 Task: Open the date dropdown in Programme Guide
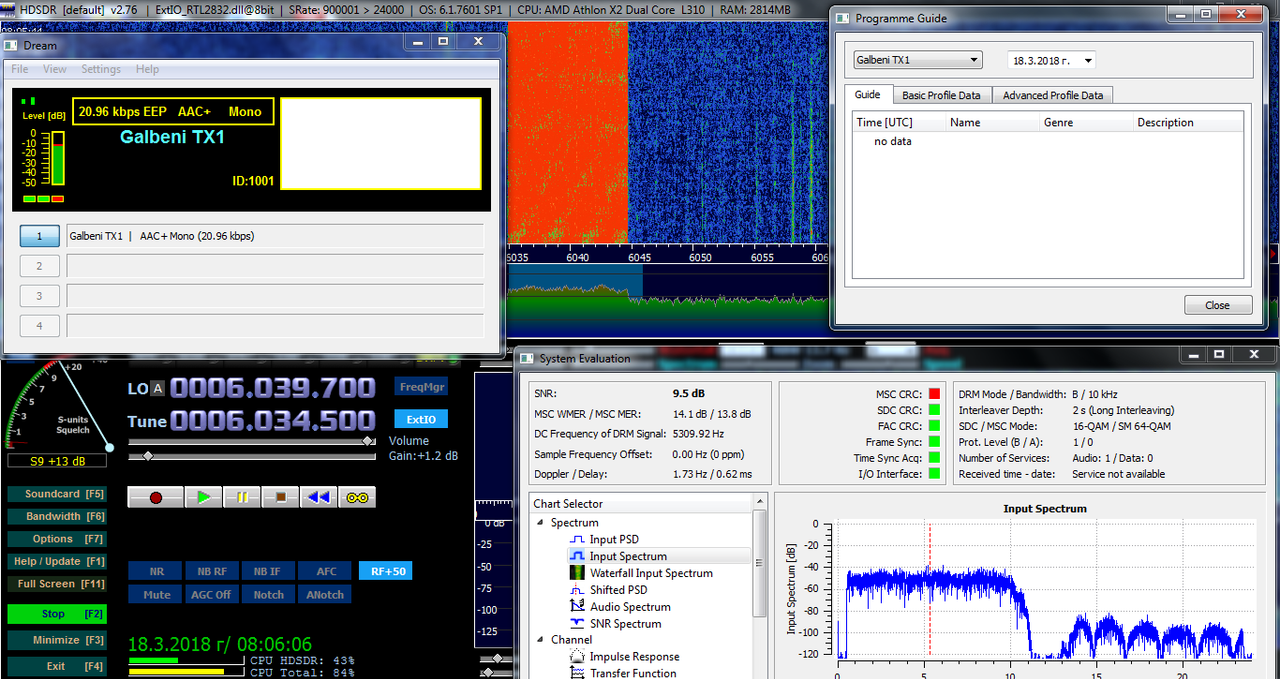pos(1052,60)
